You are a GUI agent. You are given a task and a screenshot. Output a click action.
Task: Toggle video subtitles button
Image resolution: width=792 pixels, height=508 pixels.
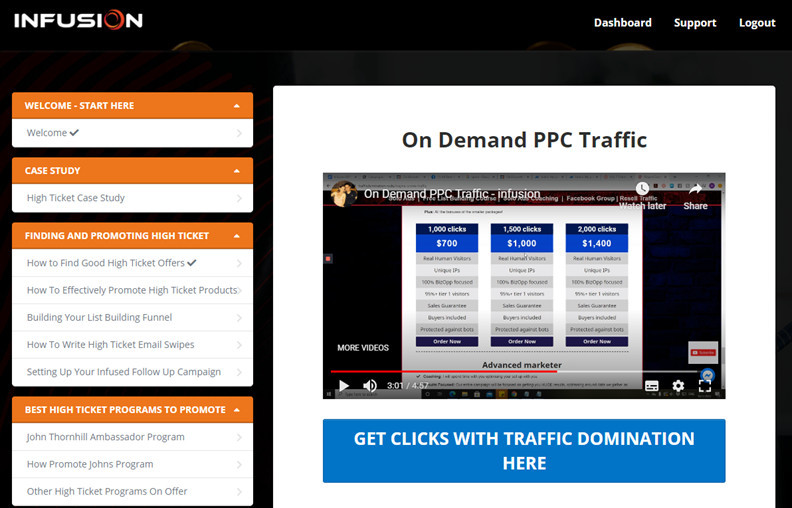652,386
